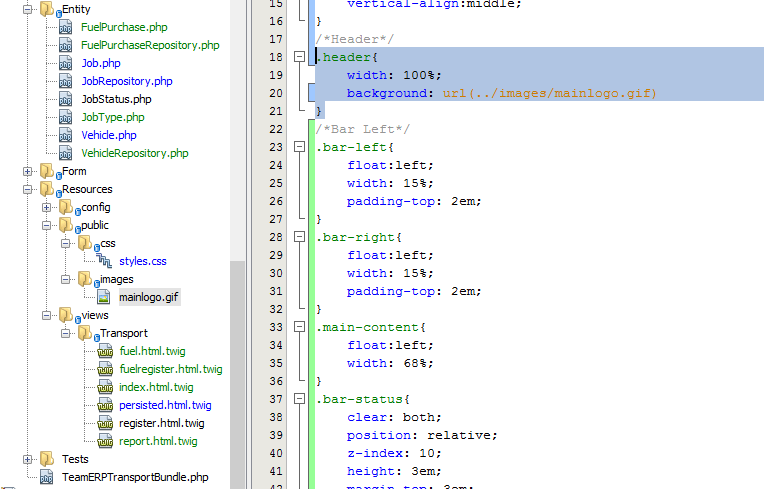Fold the .bar-status CSS rule block
Image resolution: width=764 pixels, height=489 pixels.
click(x=300, y=399)
